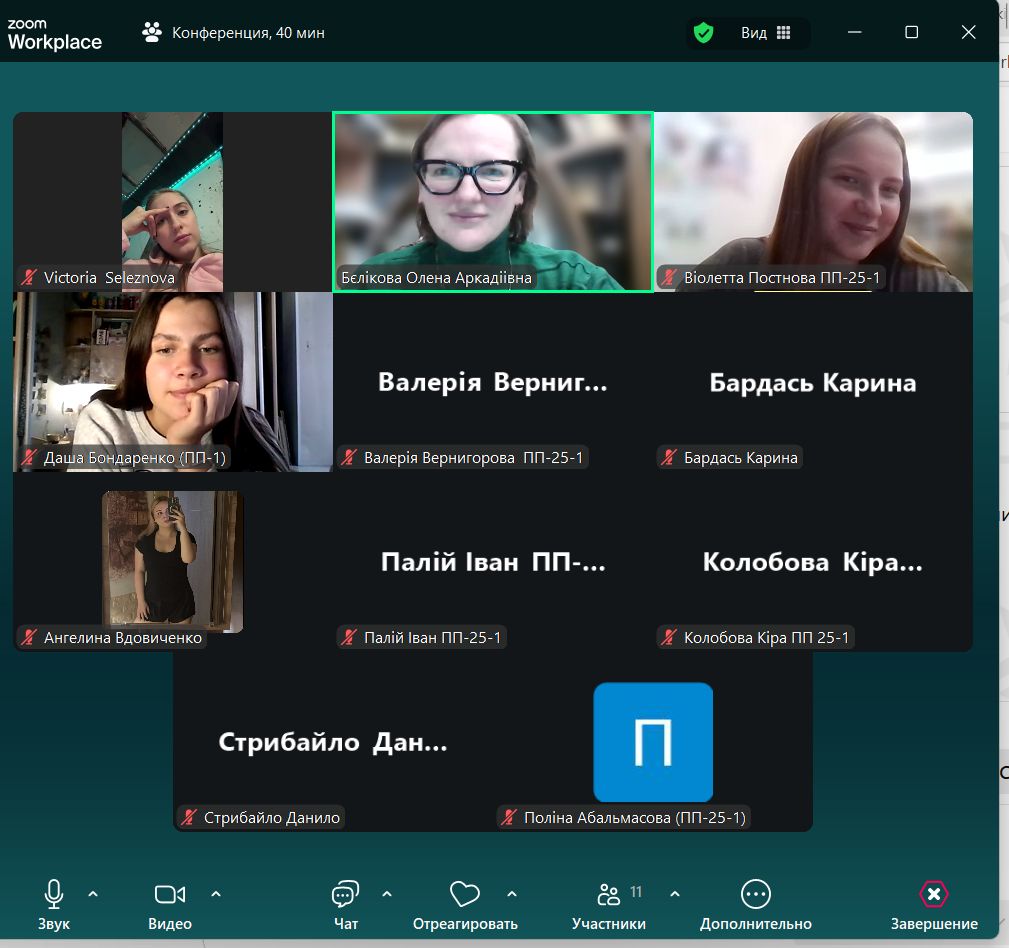Click muted mic icon on Стрибайло Данило
1009x948 pixels.
(189, 818)
